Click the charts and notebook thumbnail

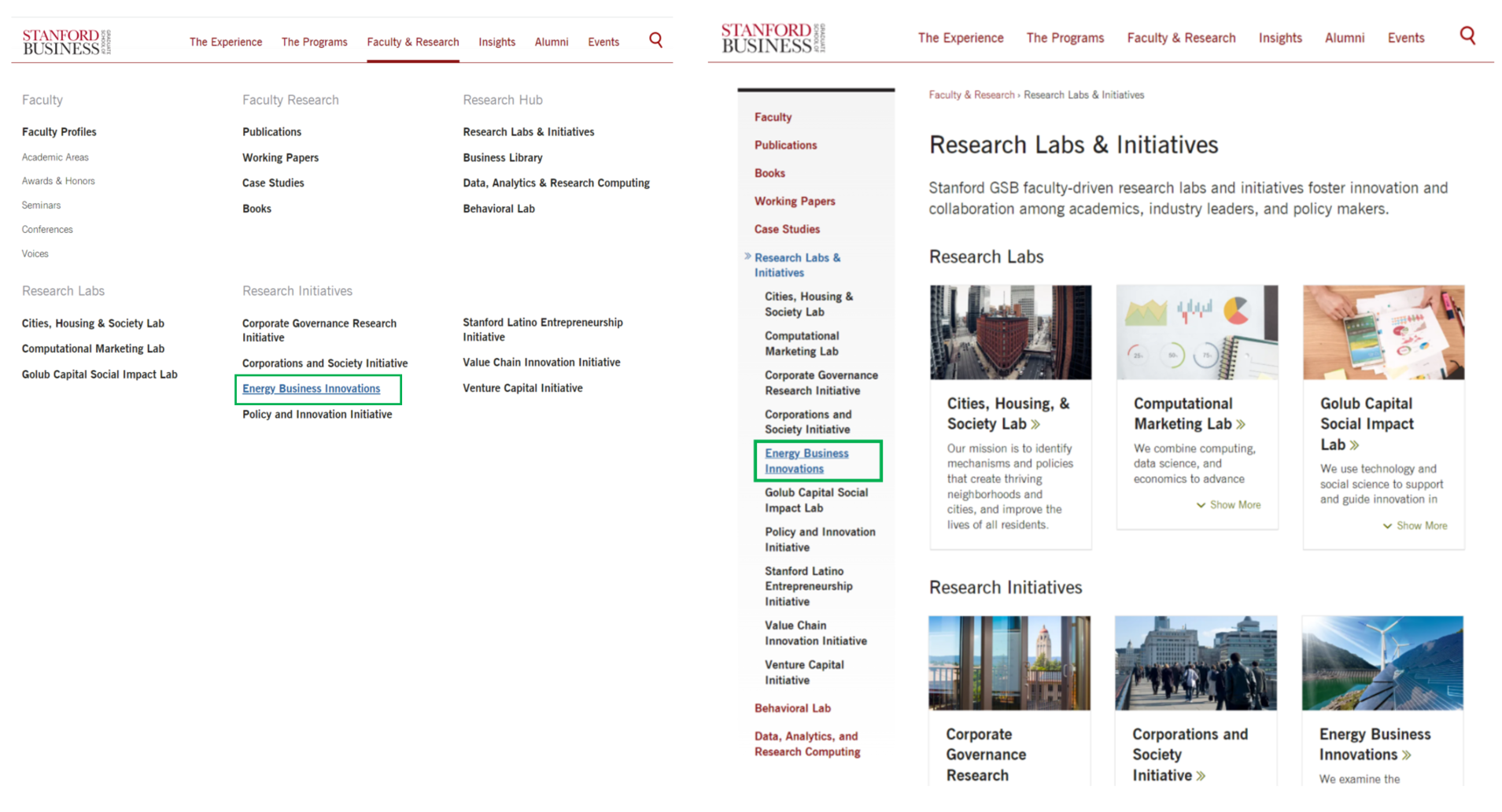coord(1197,332)
